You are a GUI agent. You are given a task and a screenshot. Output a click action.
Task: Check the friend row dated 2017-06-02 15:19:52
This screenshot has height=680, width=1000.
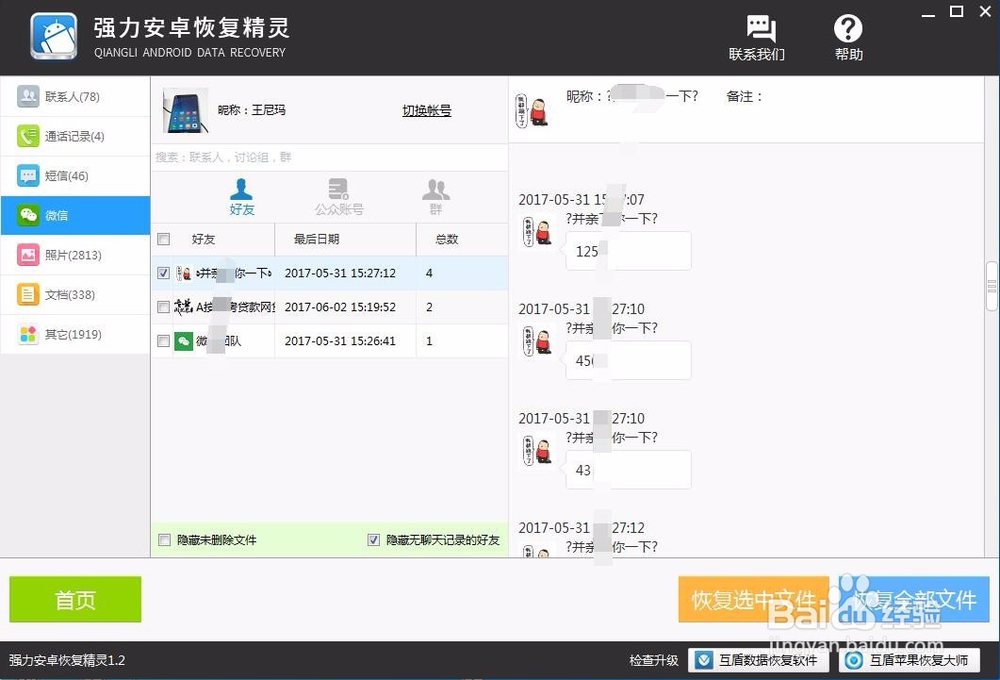coord(163,307)
